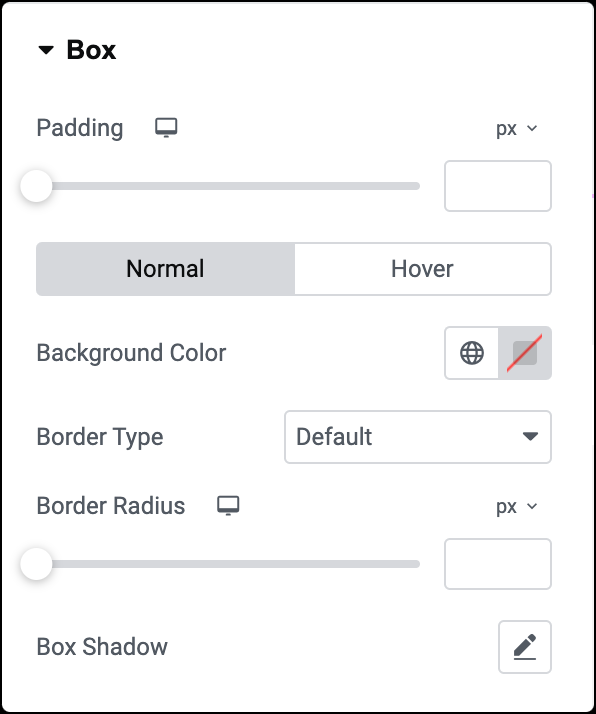Click the Background Color label
This screenshot has width=596, height=714.
click(131, 353)
